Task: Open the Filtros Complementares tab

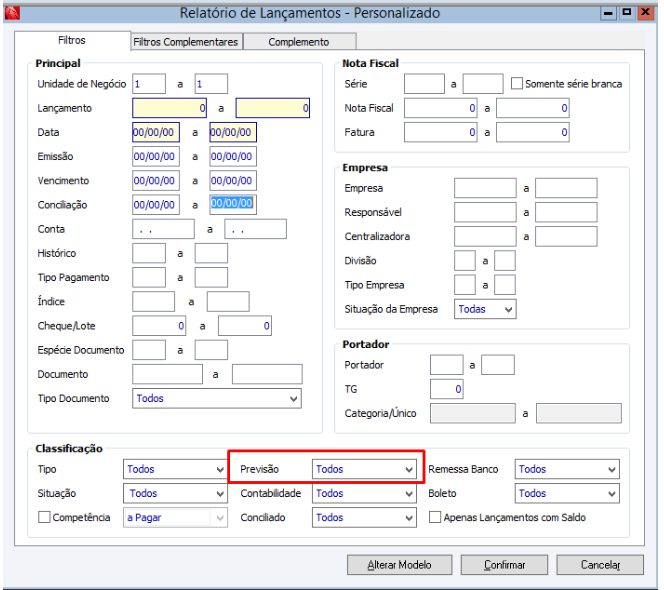Action: tap(186, 42)
